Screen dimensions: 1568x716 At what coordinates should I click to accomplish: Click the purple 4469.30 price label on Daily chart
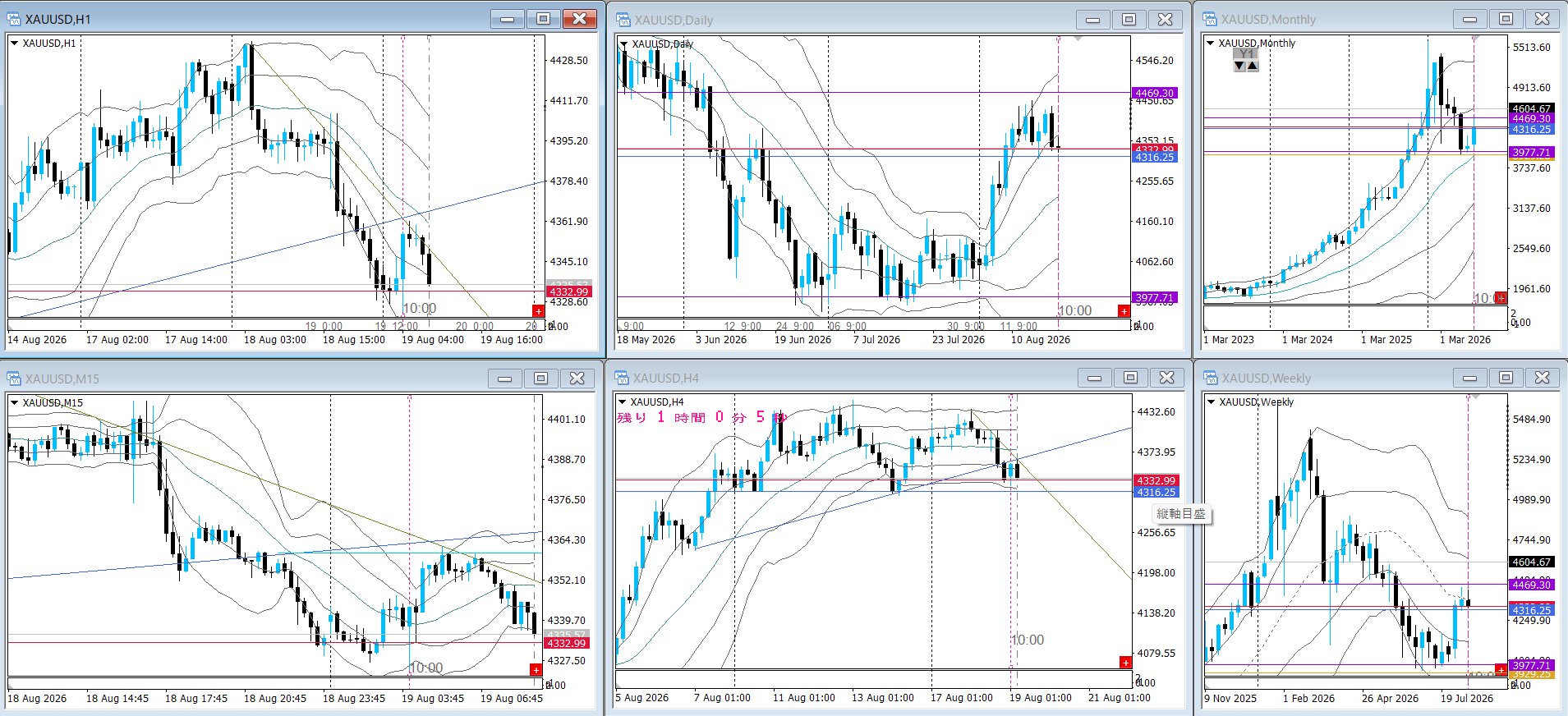[1155, 94]
